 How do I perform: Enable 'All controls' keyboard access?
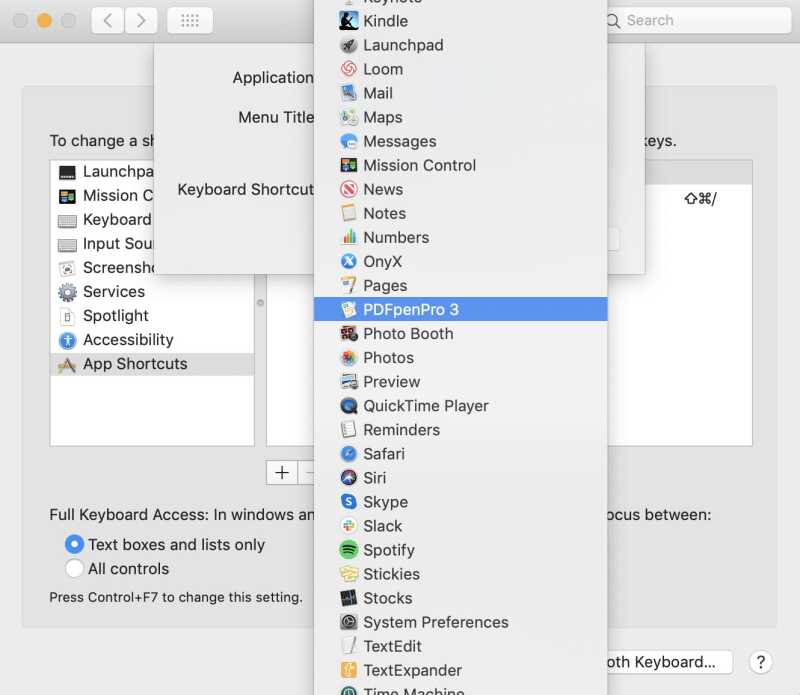click(x=74, y=569)
